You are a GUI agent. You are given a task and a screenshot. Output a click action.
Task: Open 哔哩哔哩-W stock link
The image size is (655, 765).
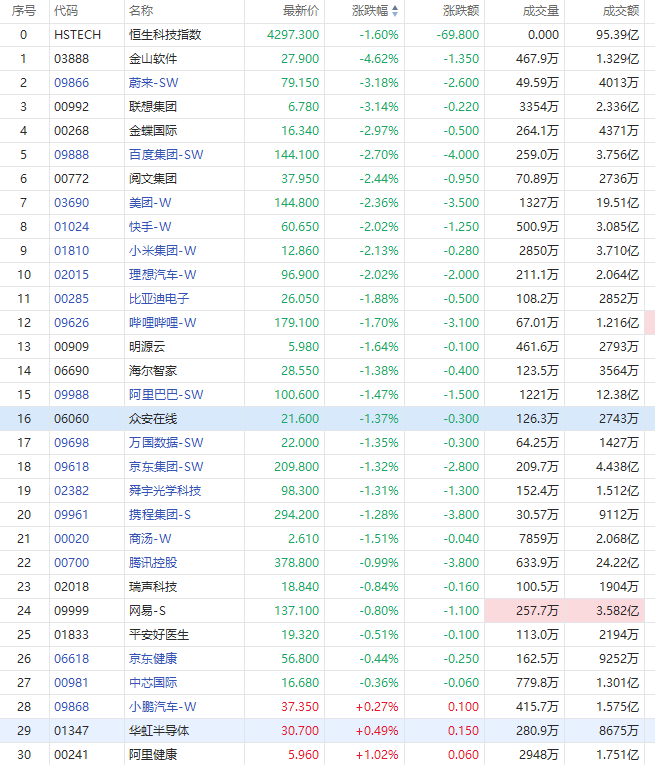[162, 322]
